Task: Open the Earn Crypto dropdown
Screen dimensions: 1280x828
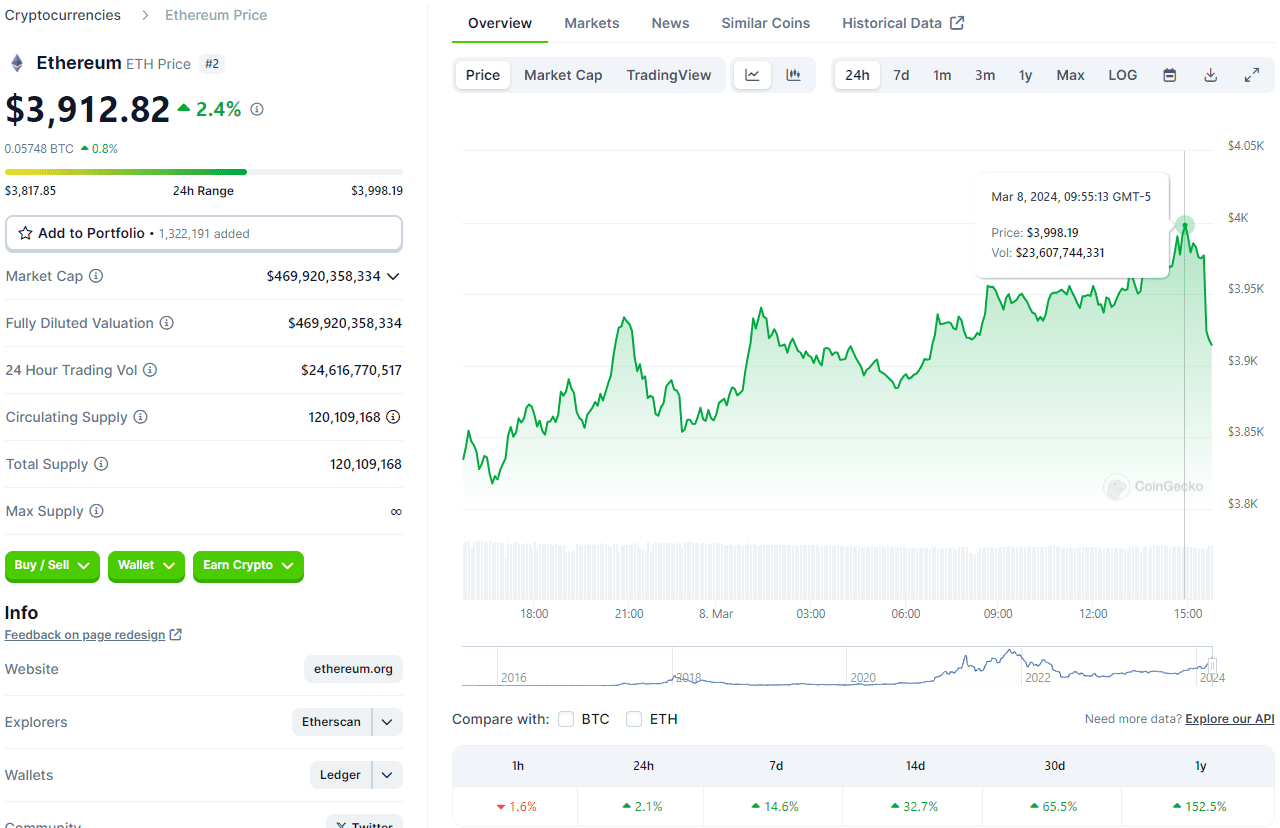Action: click(x=248, y=566)
